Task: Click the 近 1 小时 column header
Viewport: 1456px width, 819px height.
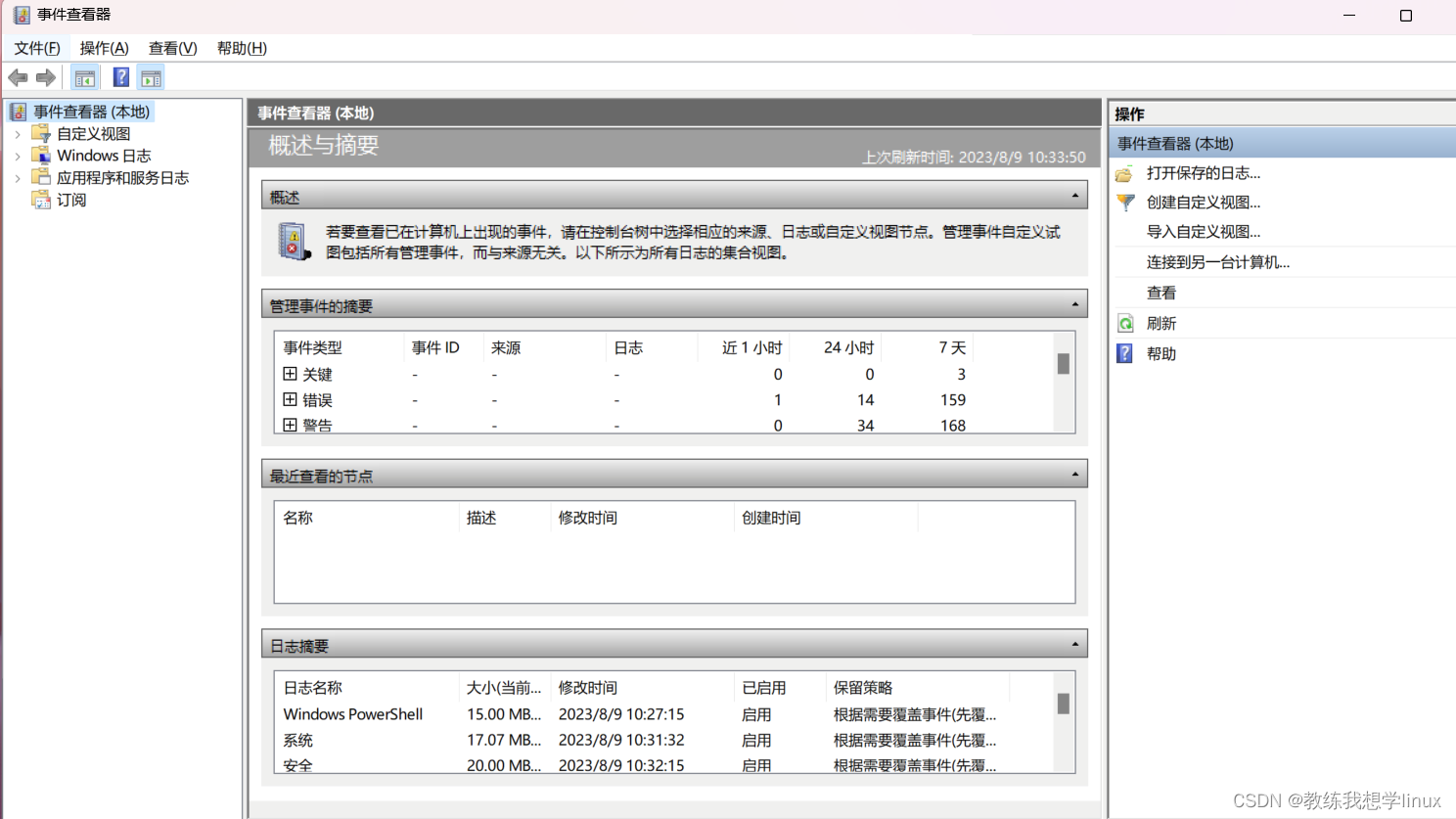Action: point(751,347)
